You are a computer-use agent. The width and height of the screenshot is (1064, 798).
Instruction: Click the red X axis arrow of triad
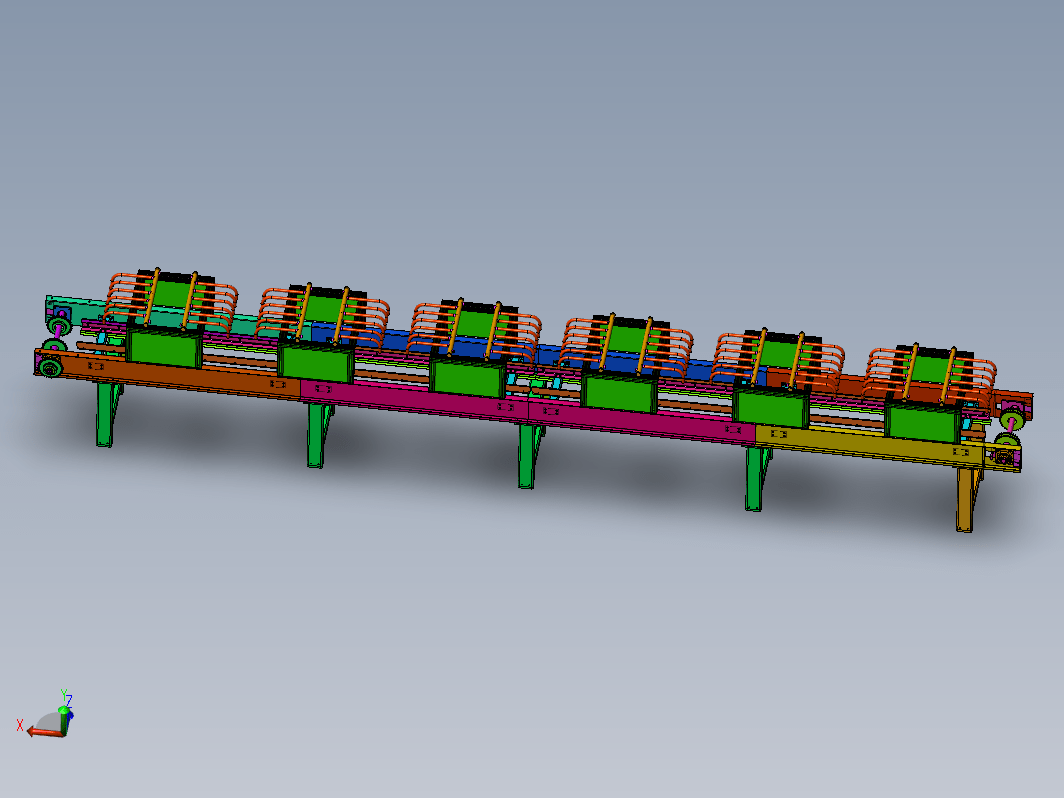[43, 732]
